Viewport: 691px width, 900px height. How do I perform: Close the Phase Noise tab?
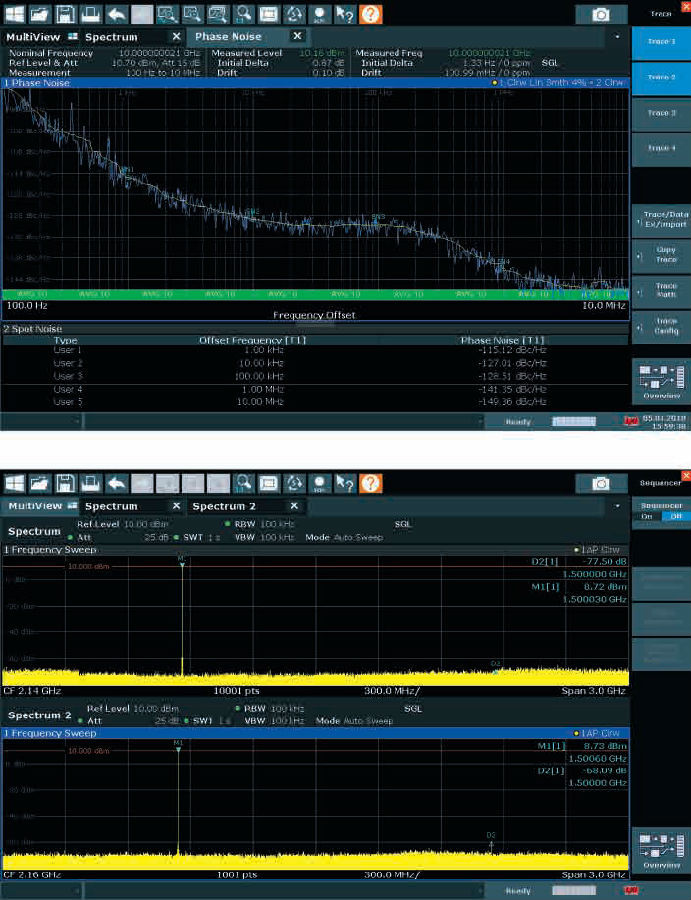coord(297,36)
